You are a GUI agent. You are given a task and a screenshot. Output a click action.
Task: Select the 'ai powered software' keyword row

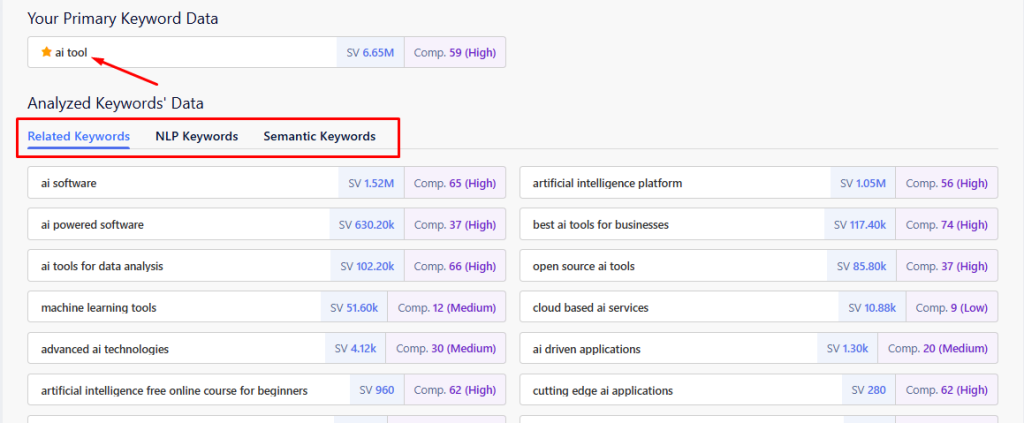(92, 225)
